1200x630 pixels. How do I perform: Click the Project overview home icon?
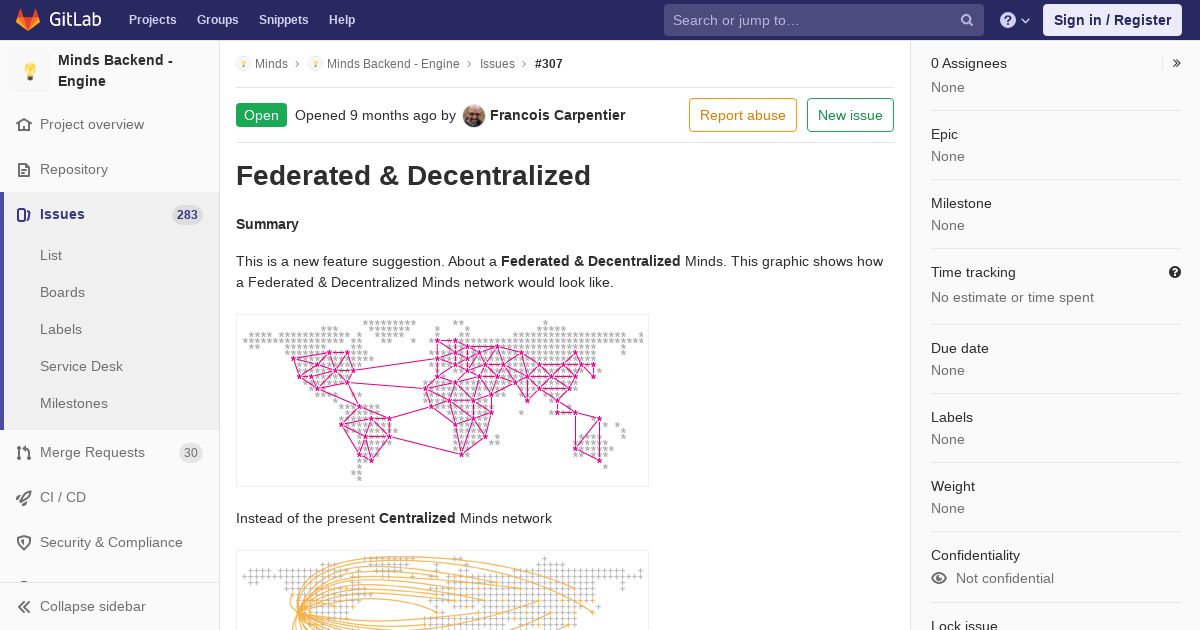[24, 125]
